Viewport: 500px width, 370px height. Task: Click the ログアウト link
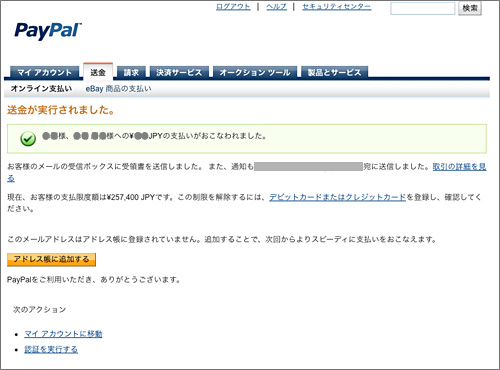click(233, 7)
